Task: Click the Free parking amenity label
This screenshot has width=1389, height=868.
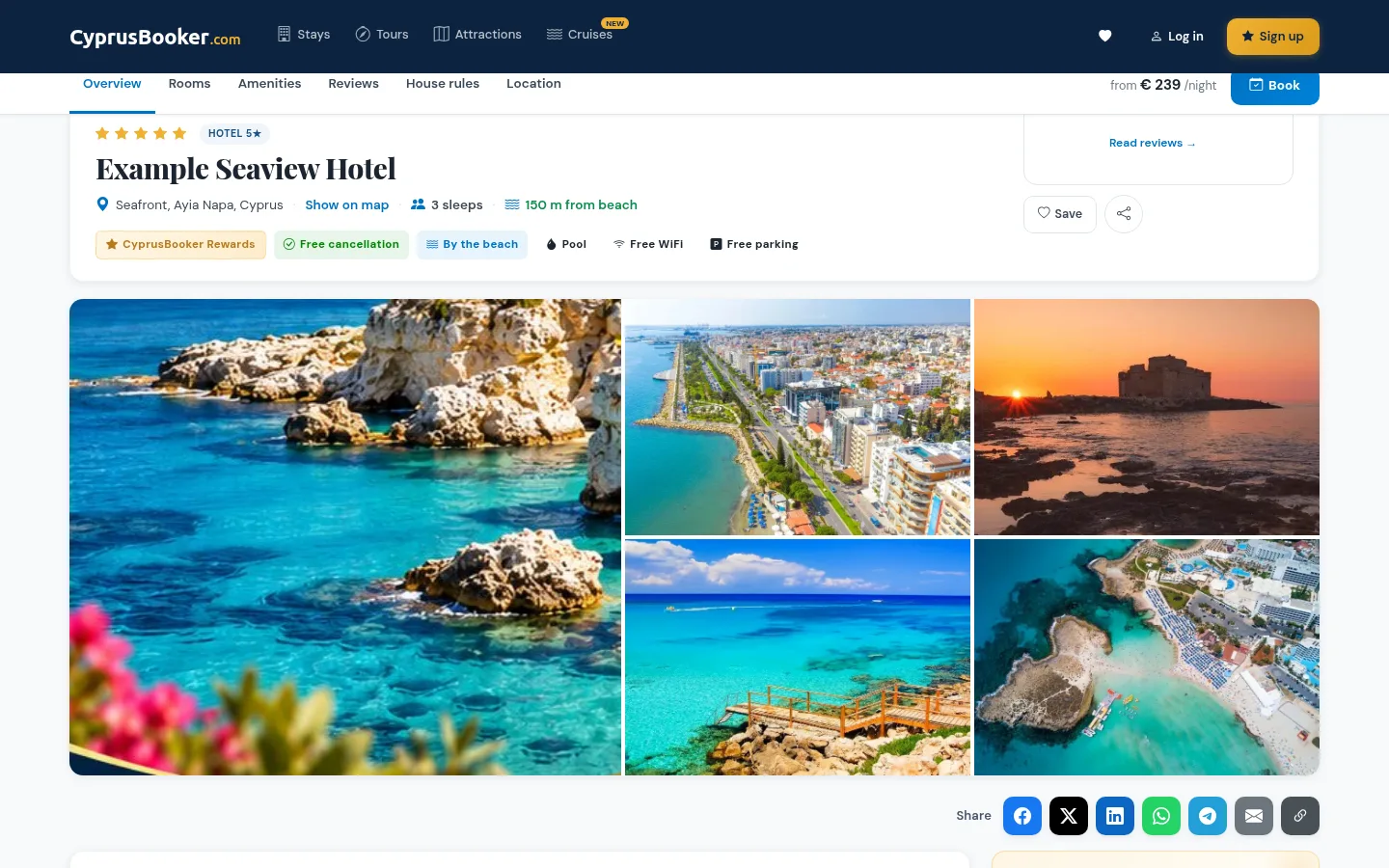Action: tap(754, 245)
